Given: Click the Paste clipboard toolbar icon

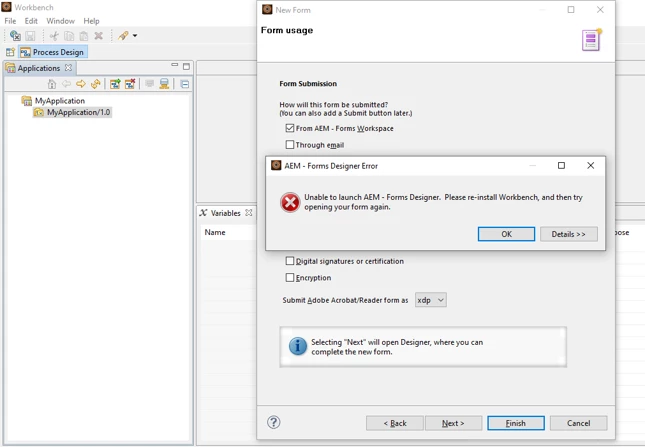Looking at the screenshot, I should point(84,36).
